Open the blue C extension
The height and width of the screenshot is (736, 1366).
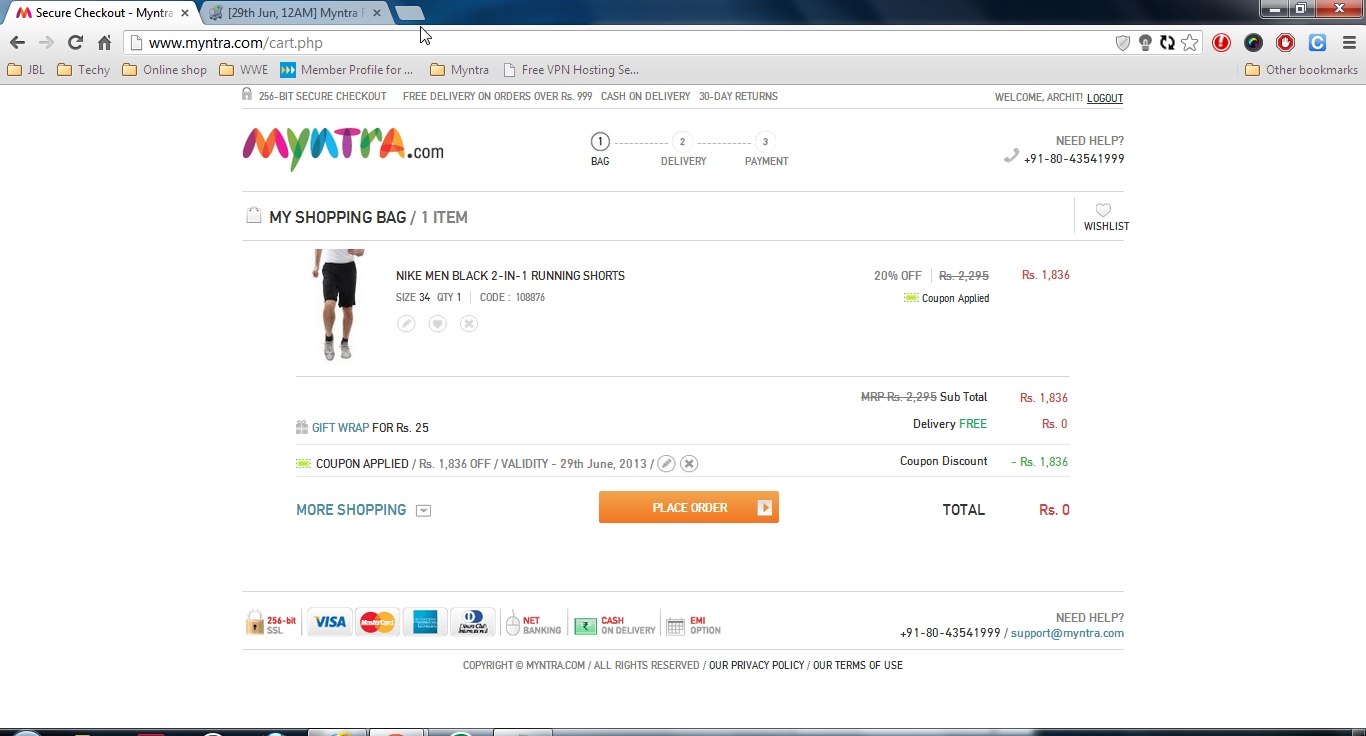[1317, 42]
